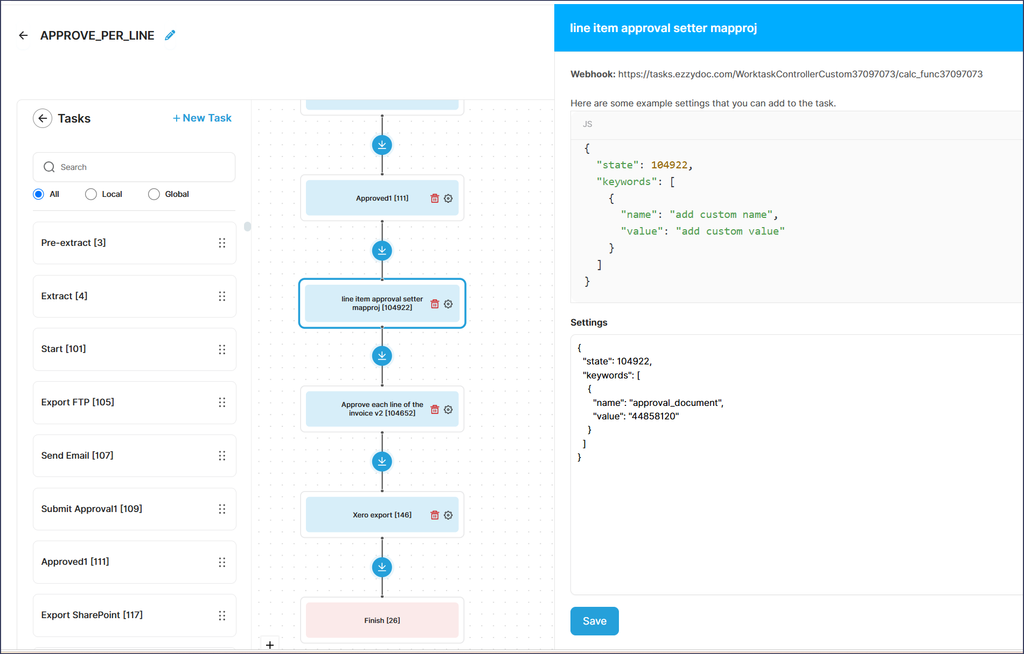Grab the drag handle for Pre-extract [3]

pyautogui.click(x=222, y=243)
